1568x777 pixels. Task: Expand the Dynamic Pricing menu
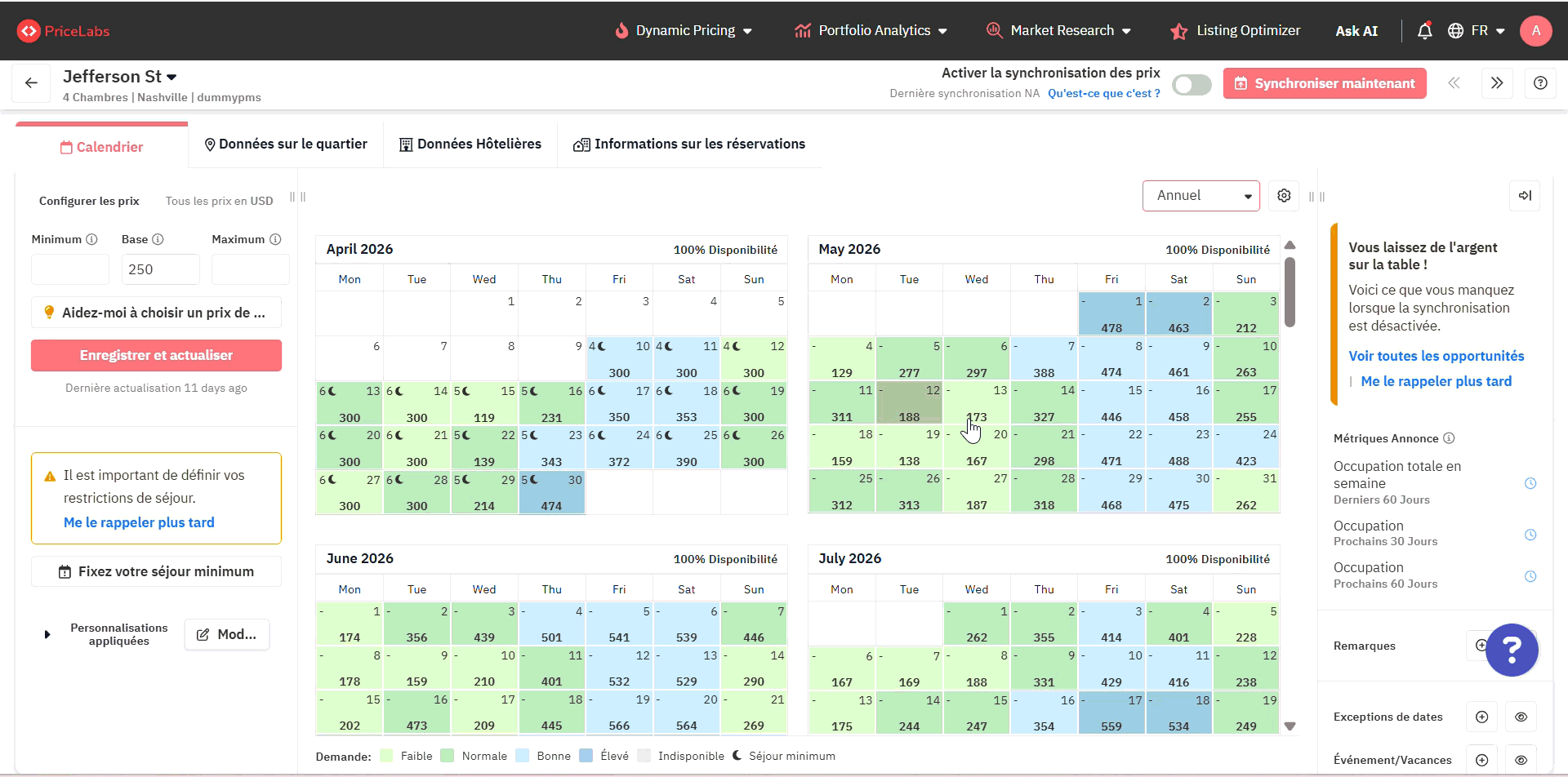coord(684,31)
